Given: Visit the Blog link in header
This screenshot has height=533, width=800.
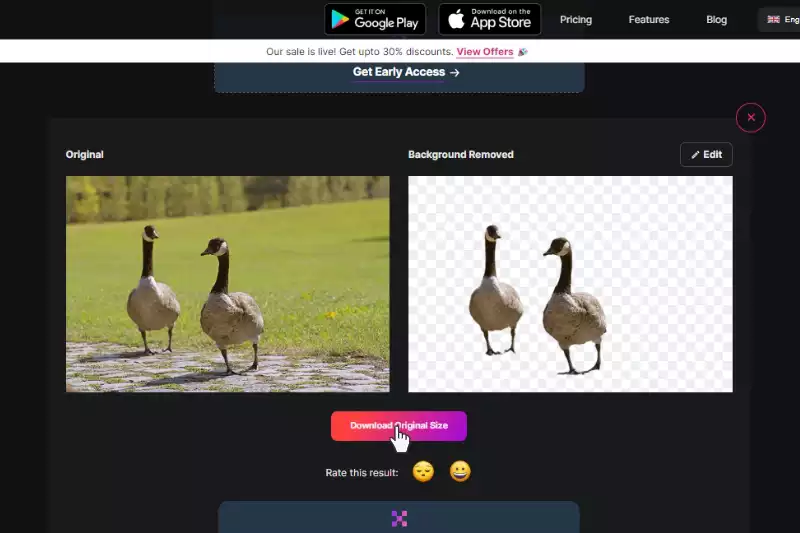Looking at the screenshot, I should click(716, 20).
